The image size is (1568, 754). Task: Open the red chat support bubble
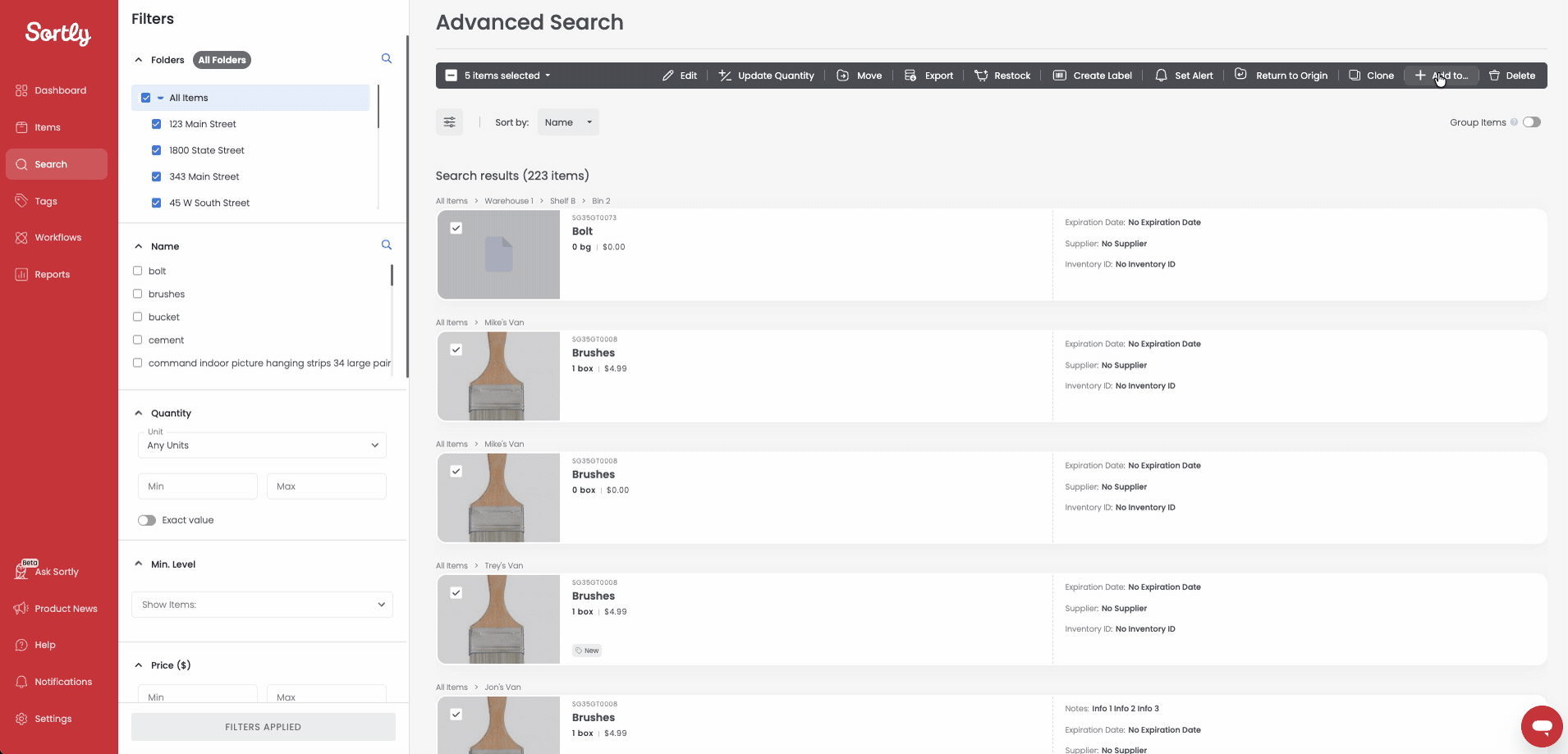point(1541,726)
